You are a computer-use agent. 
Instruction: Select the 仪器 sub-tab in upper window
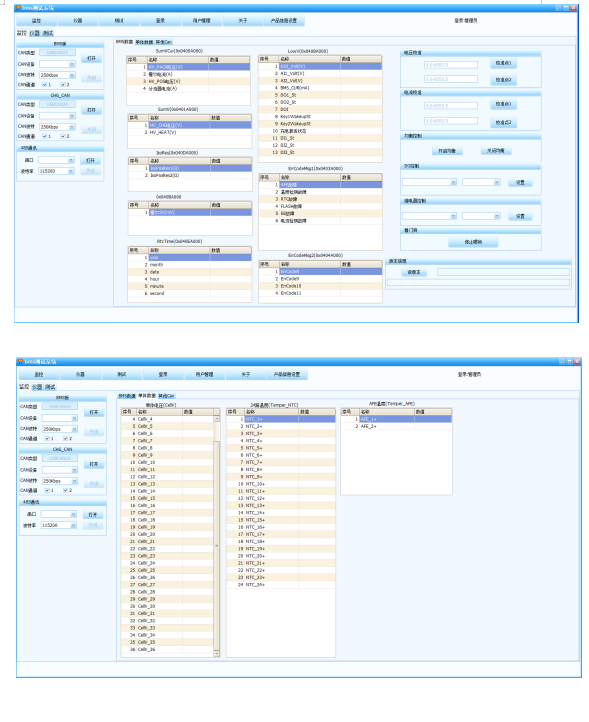click(x=35, y=33)
